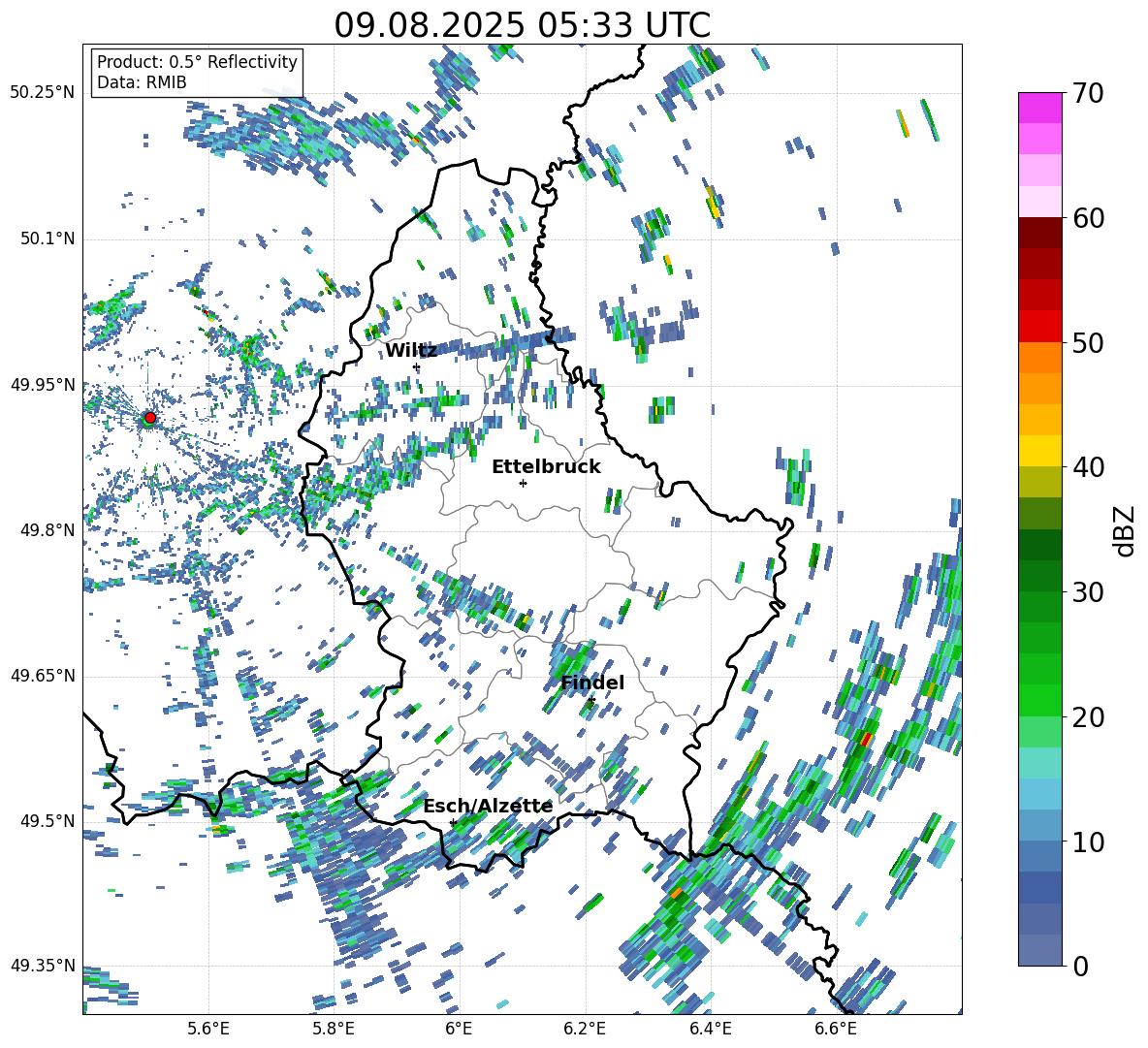
Task: Click the magenta top colorbar segment
Action: (x=1039, y=108)
